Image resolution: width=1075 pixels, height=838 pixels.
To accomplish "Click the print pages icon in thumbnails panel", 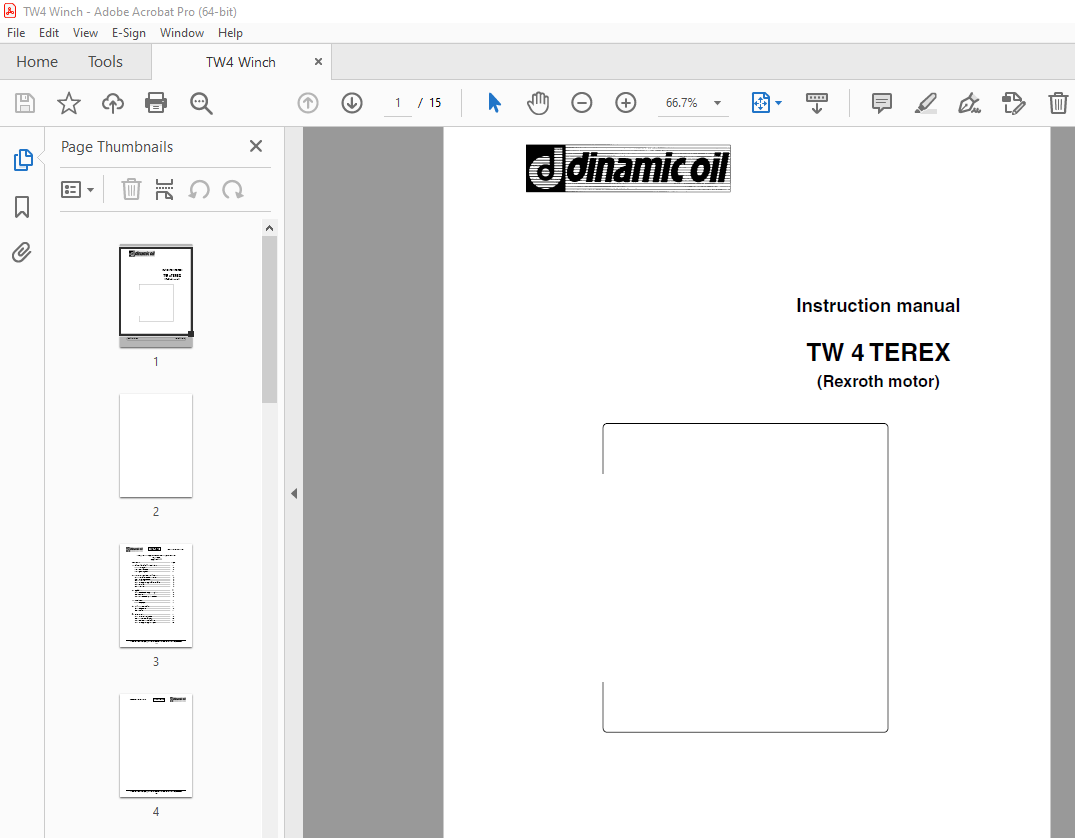I will (x=165, y=189).
